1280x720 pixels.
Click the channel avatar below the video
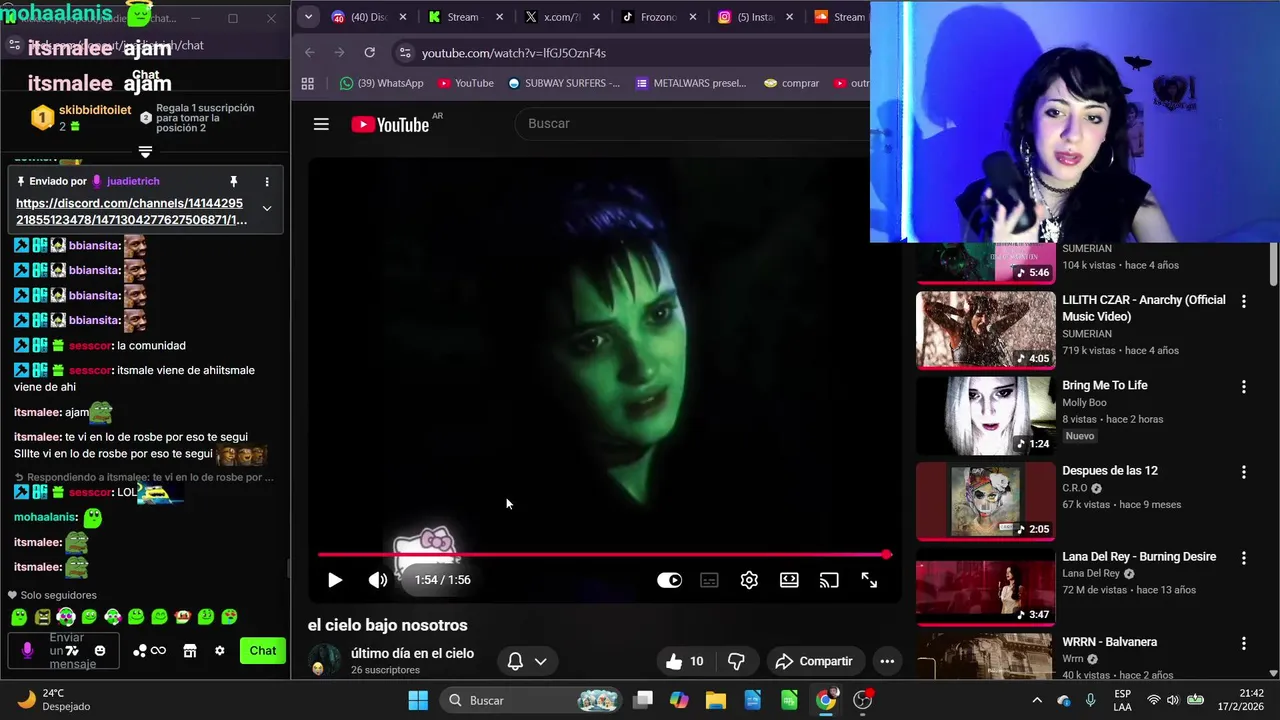click(324, 661)
